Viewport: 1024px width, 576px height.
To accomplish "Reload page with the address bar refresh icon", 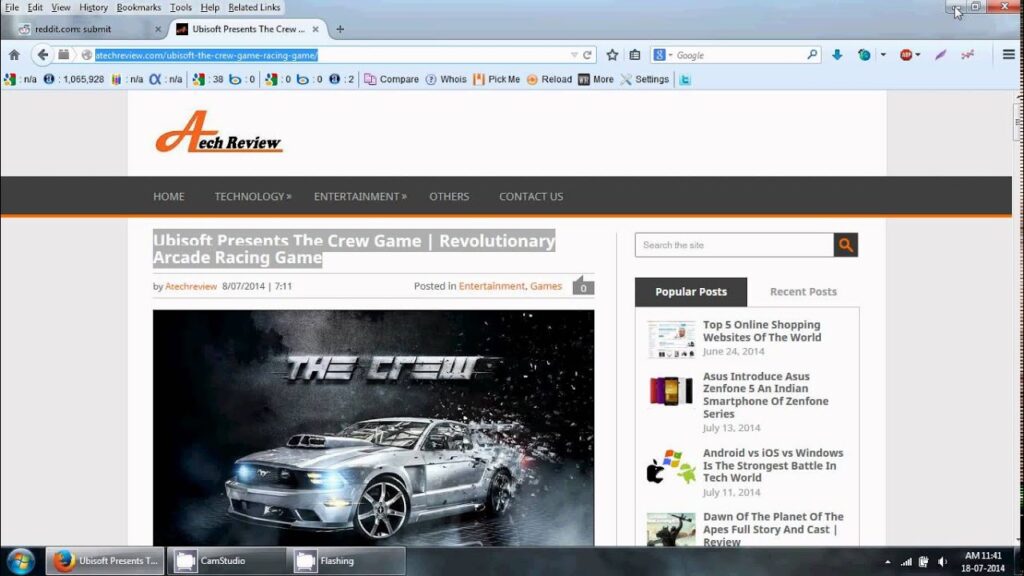I will coord(587,55).
